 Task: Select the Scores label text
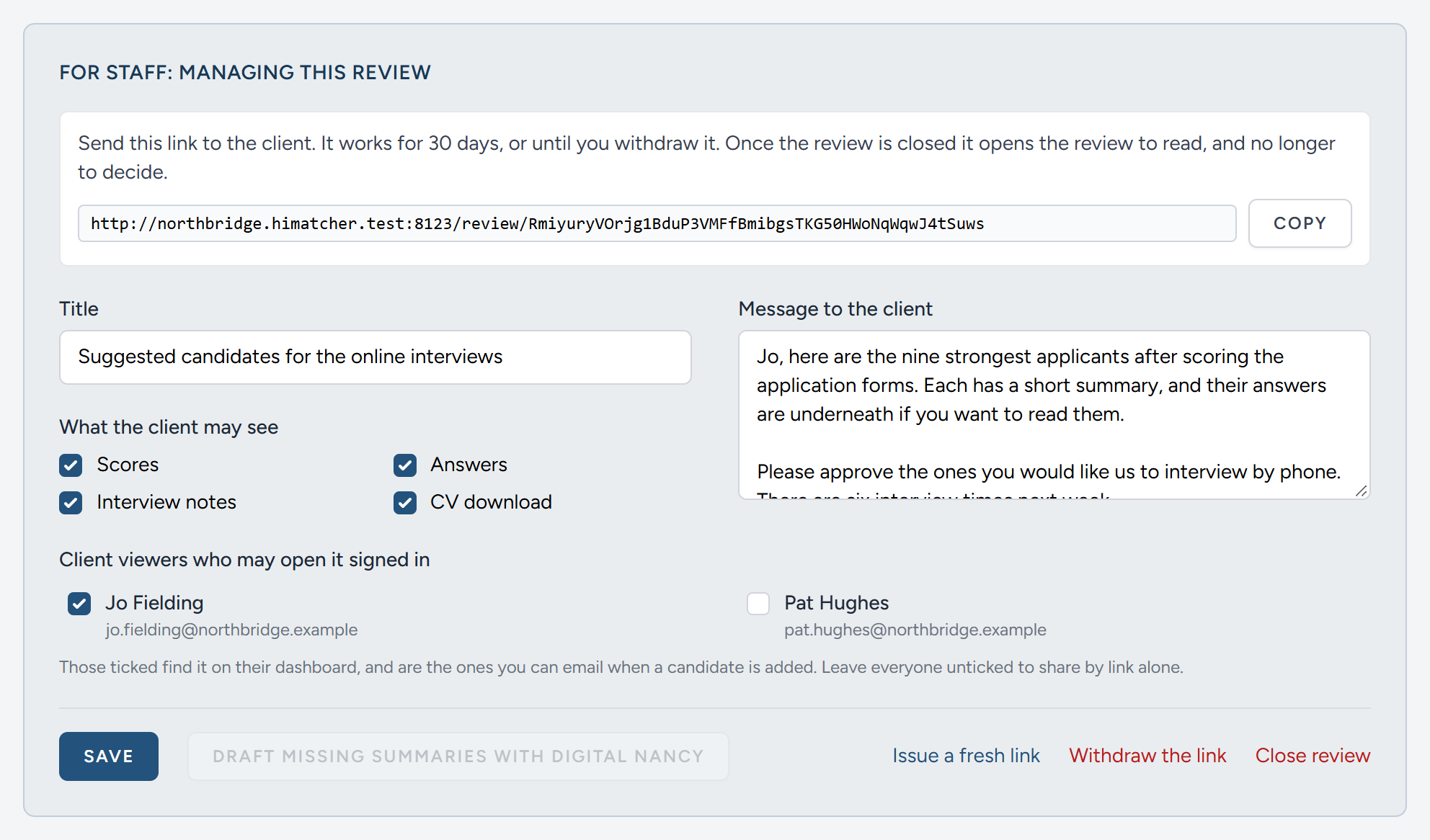[x=128, y=465]
